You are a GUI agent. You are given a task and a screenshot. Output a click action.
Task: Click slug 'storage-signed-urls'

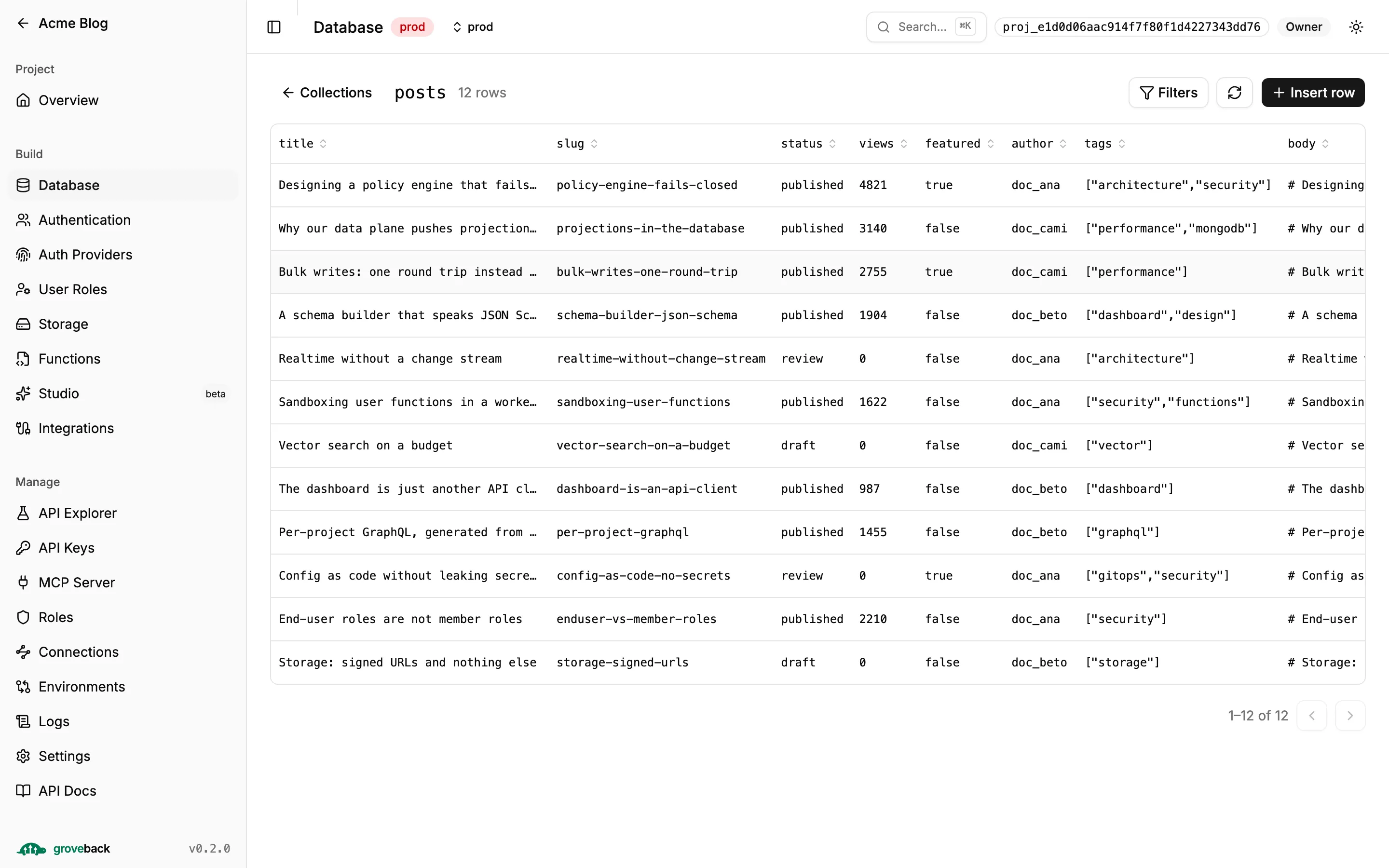pyautogui.click(x=622, y=663)
